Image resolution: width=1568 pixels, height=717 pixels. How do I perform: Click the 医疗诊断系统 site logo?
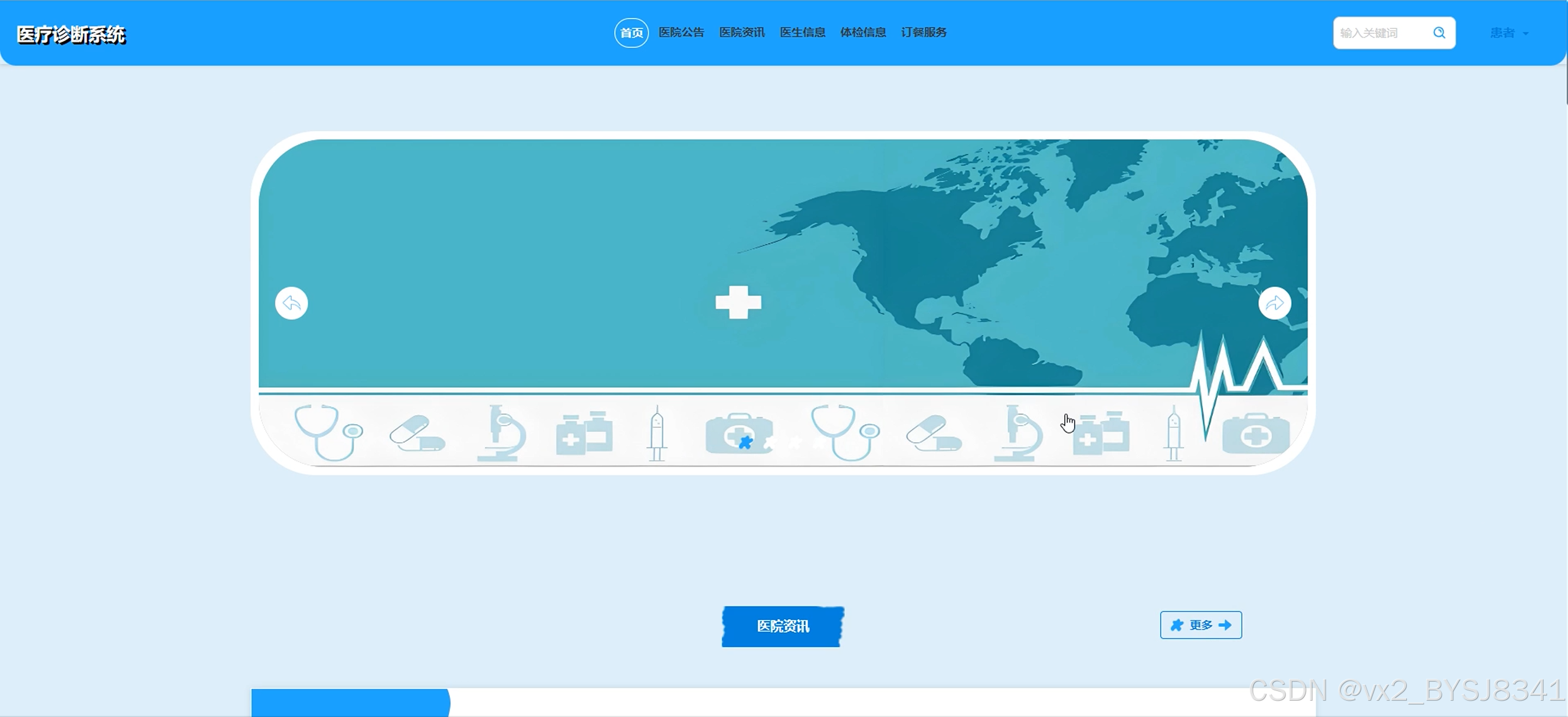click(x=71, y=35)
